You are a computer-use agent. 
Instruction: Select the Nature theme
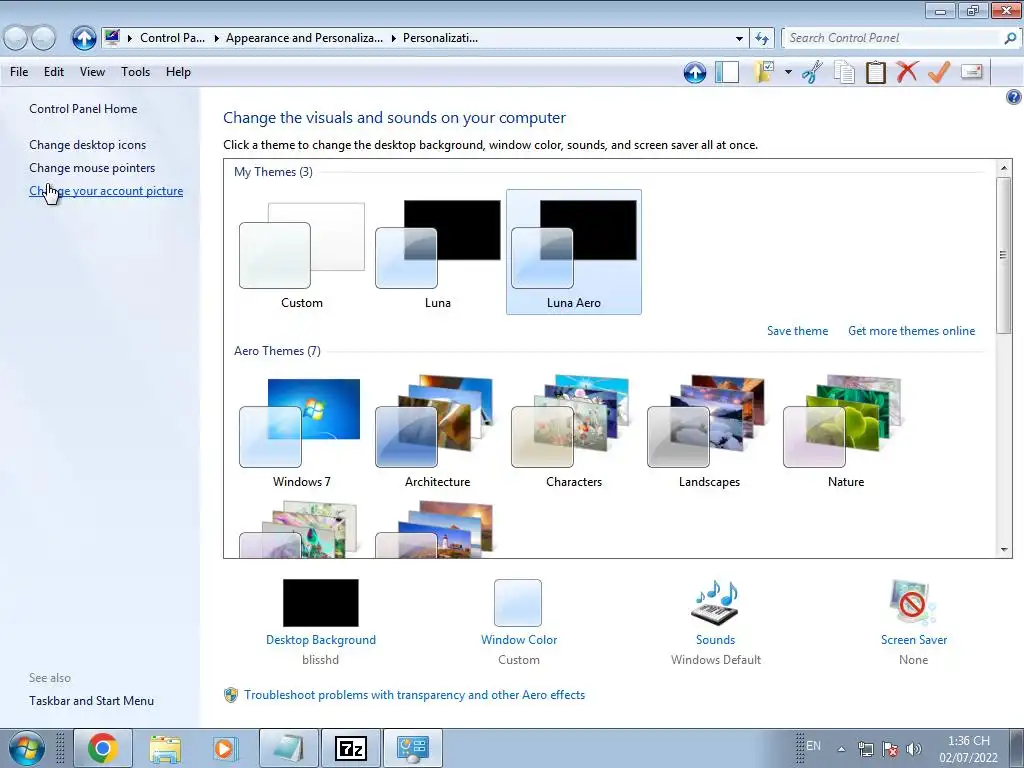[846, 432]
